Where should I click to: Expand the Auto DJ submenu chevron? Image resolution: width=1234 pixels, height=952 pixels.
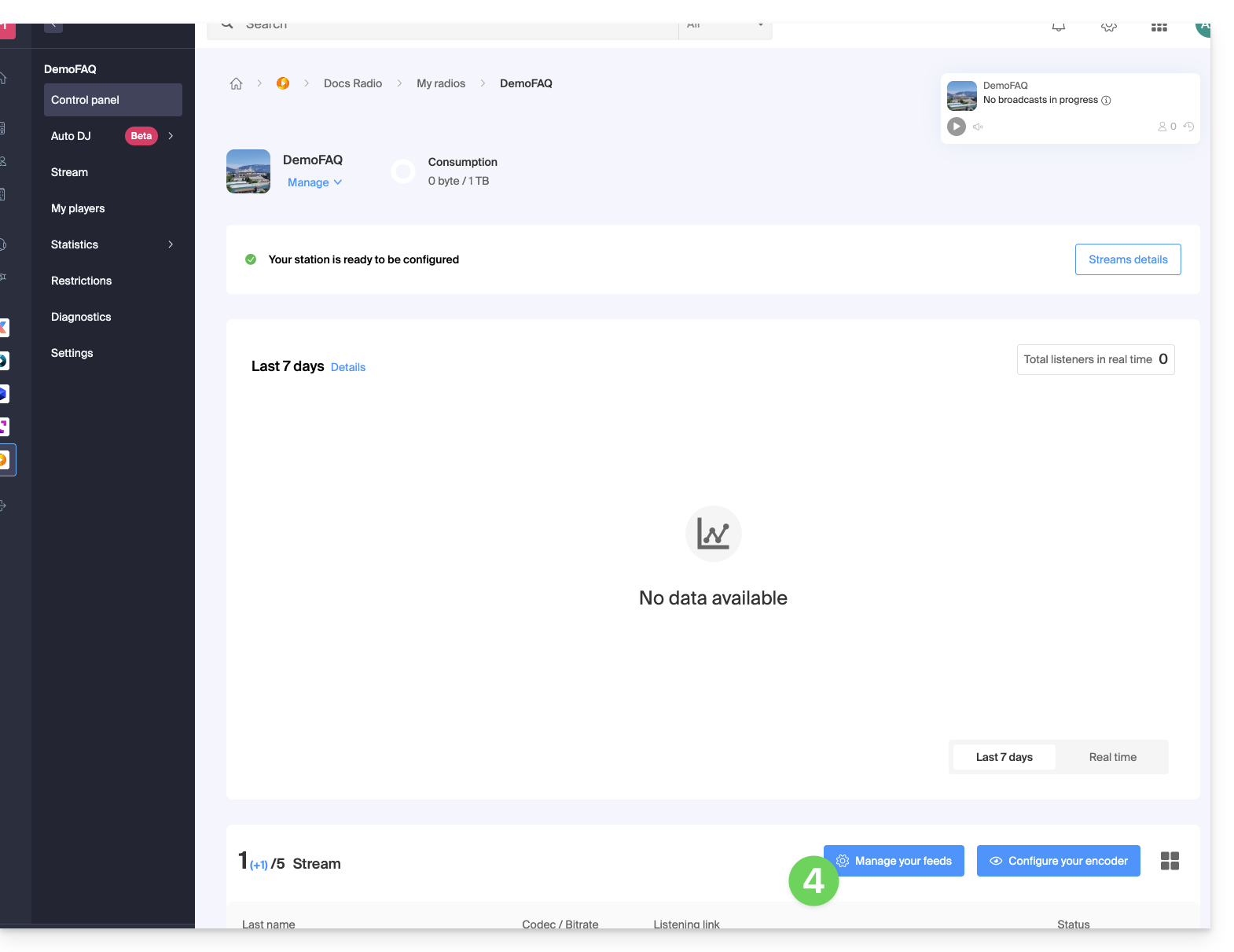171,136
